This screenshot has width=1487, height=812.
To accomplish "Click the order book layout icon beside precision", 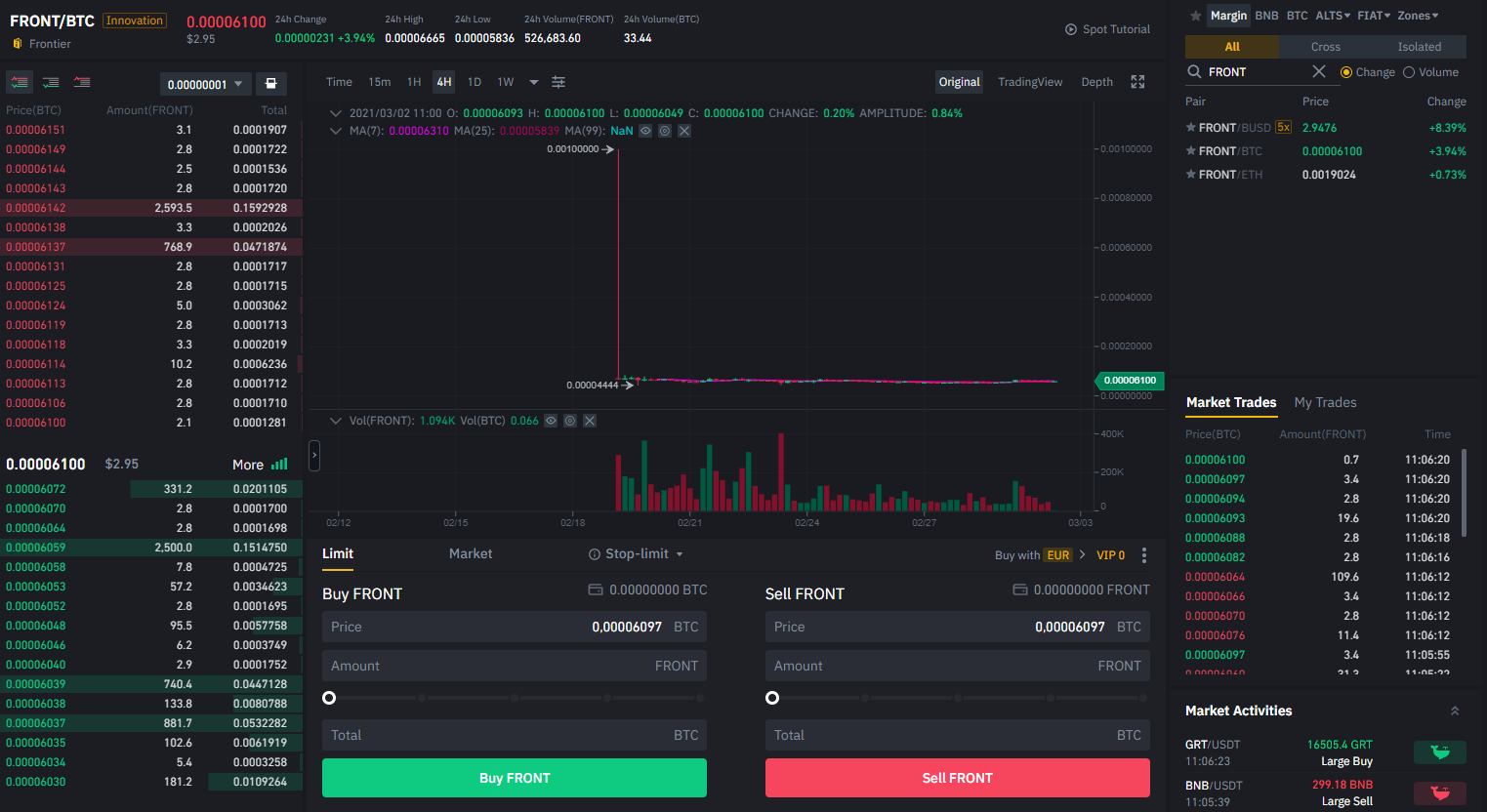I will pyautogui.click(x=271, y=84).
